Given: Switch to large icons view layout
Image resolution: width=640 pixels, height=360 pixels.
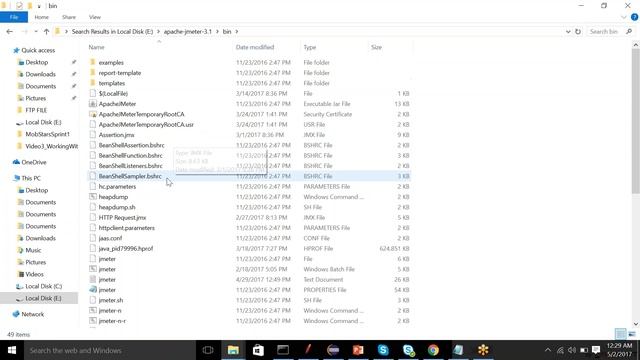Looking at the screenshot, I should click(x=632, y=334).
